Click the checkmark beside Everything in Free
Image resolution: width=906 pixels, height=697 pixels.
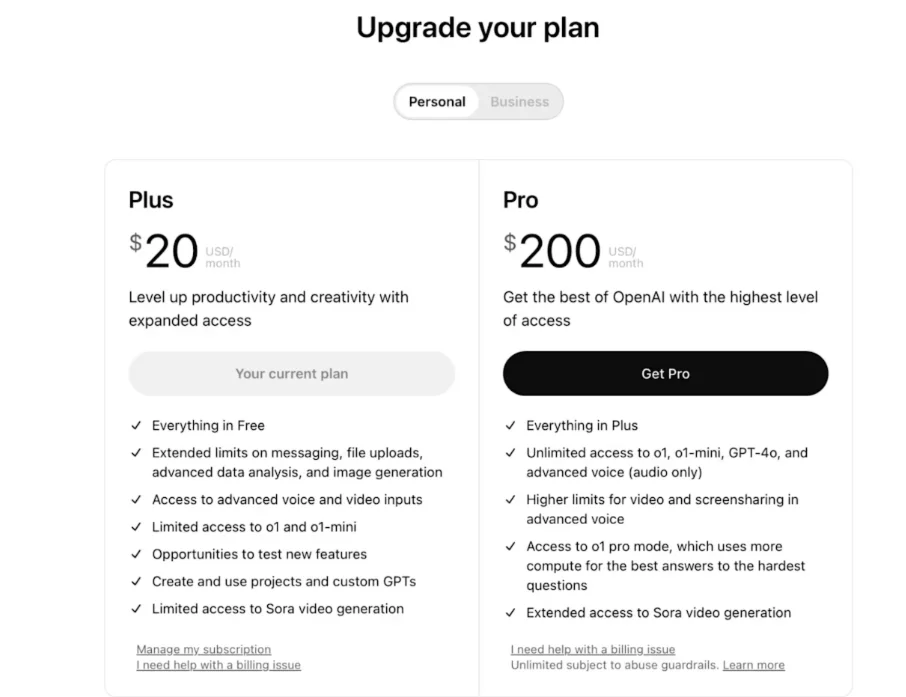click(136, 426)
